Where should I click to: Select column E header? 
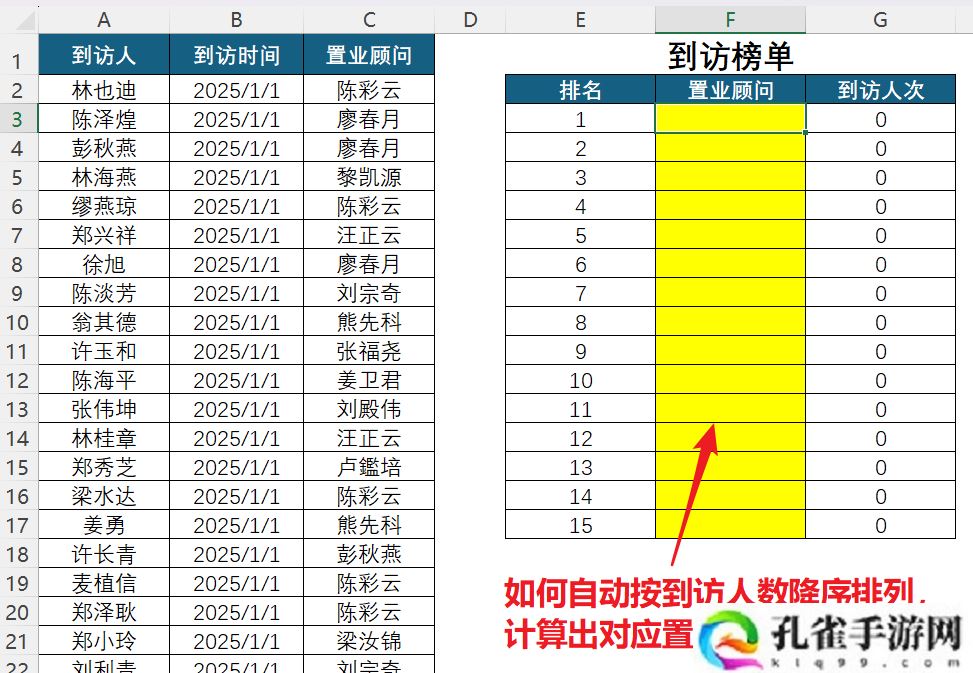click(x=581, y=20)
